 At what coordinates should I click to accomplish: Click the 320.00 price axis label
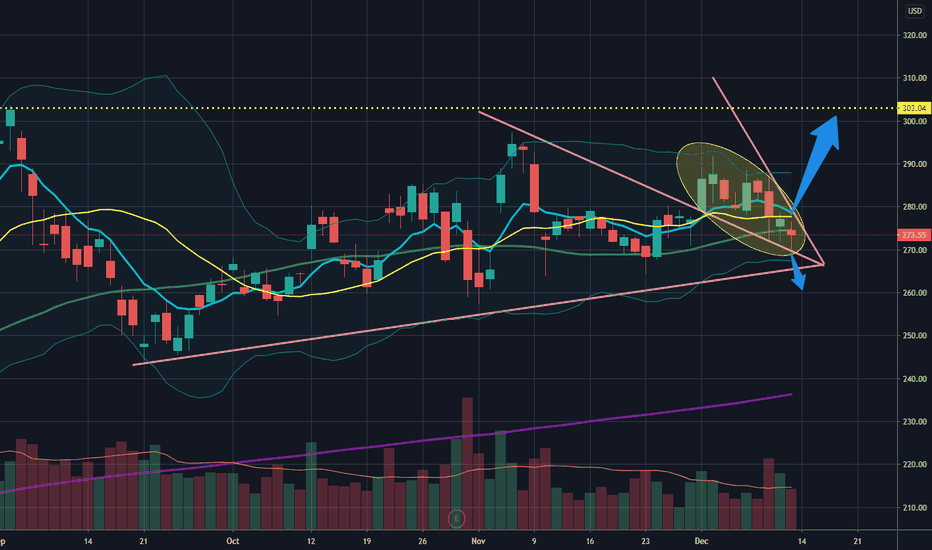tap(914, 35)
